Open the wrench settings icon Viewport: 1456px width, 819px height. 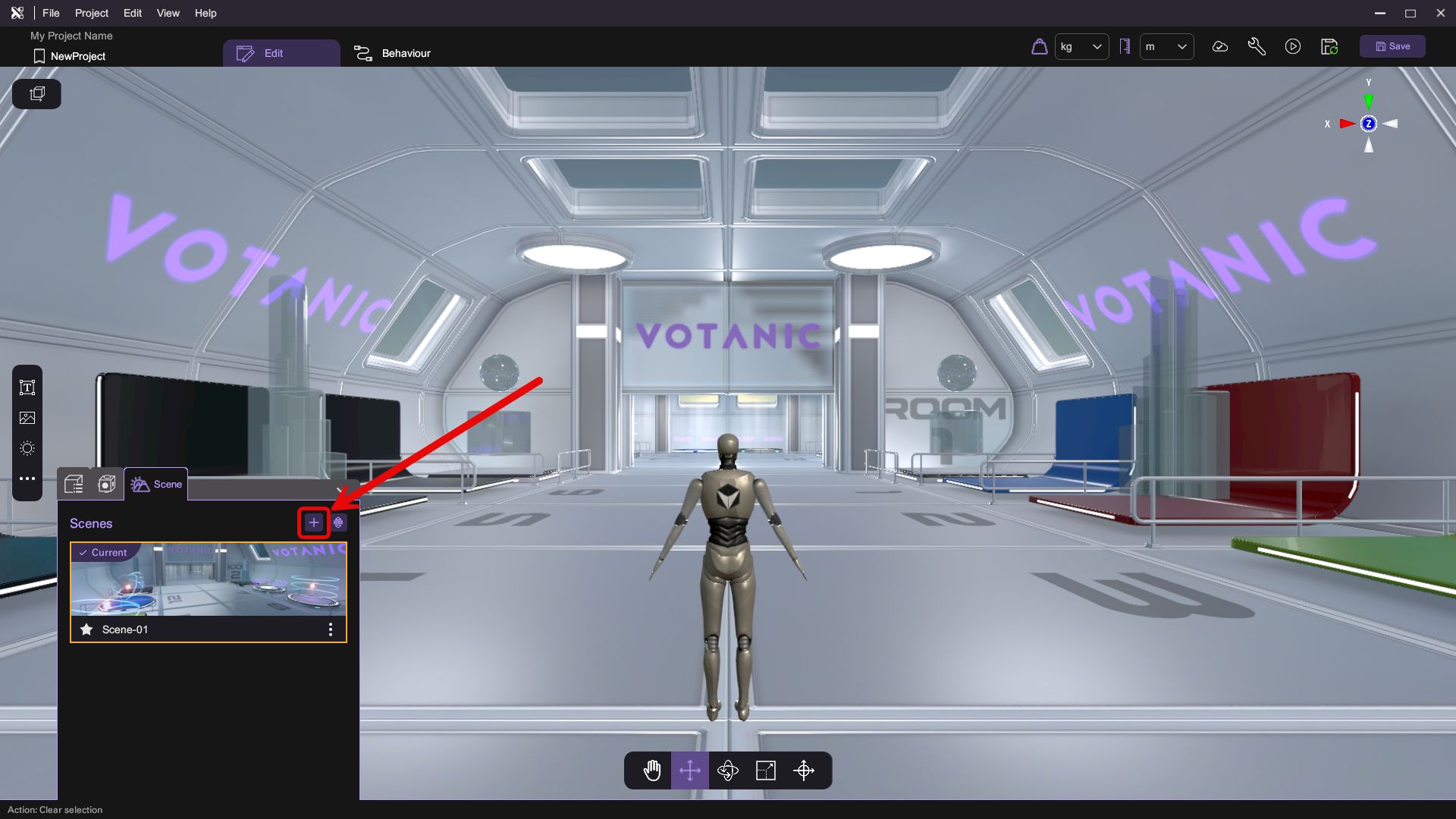1257,46
